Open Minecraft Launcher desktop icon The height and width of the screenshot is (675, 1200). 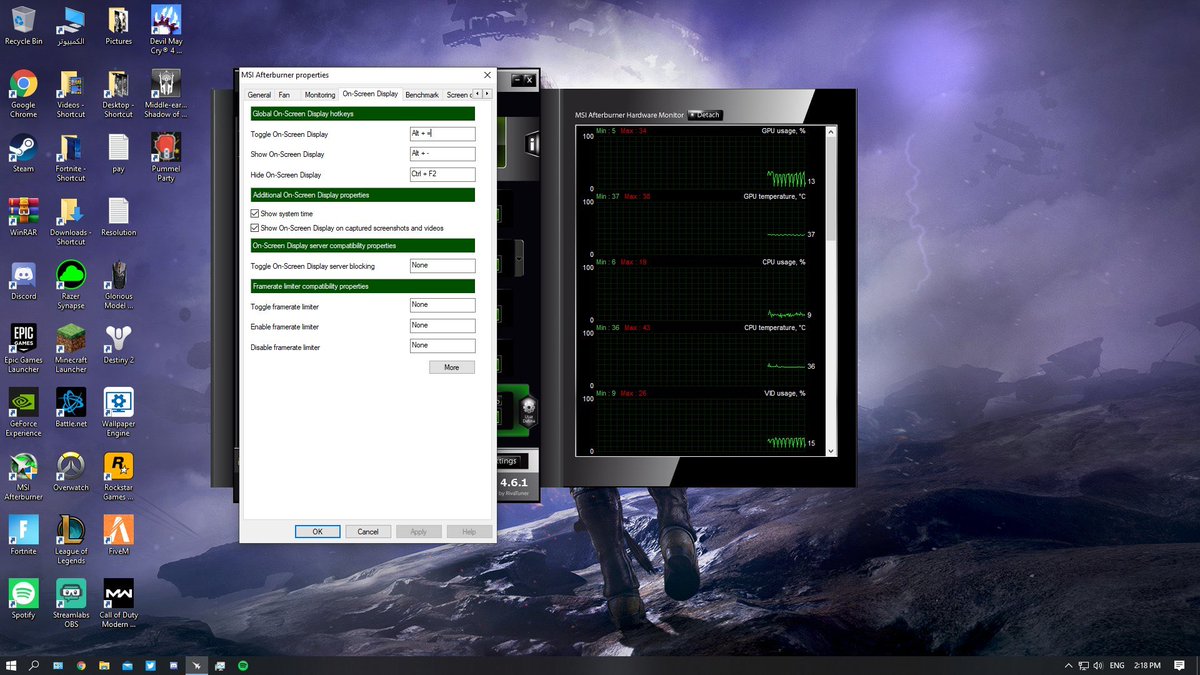pyautogui.click(x=71, y=348)
